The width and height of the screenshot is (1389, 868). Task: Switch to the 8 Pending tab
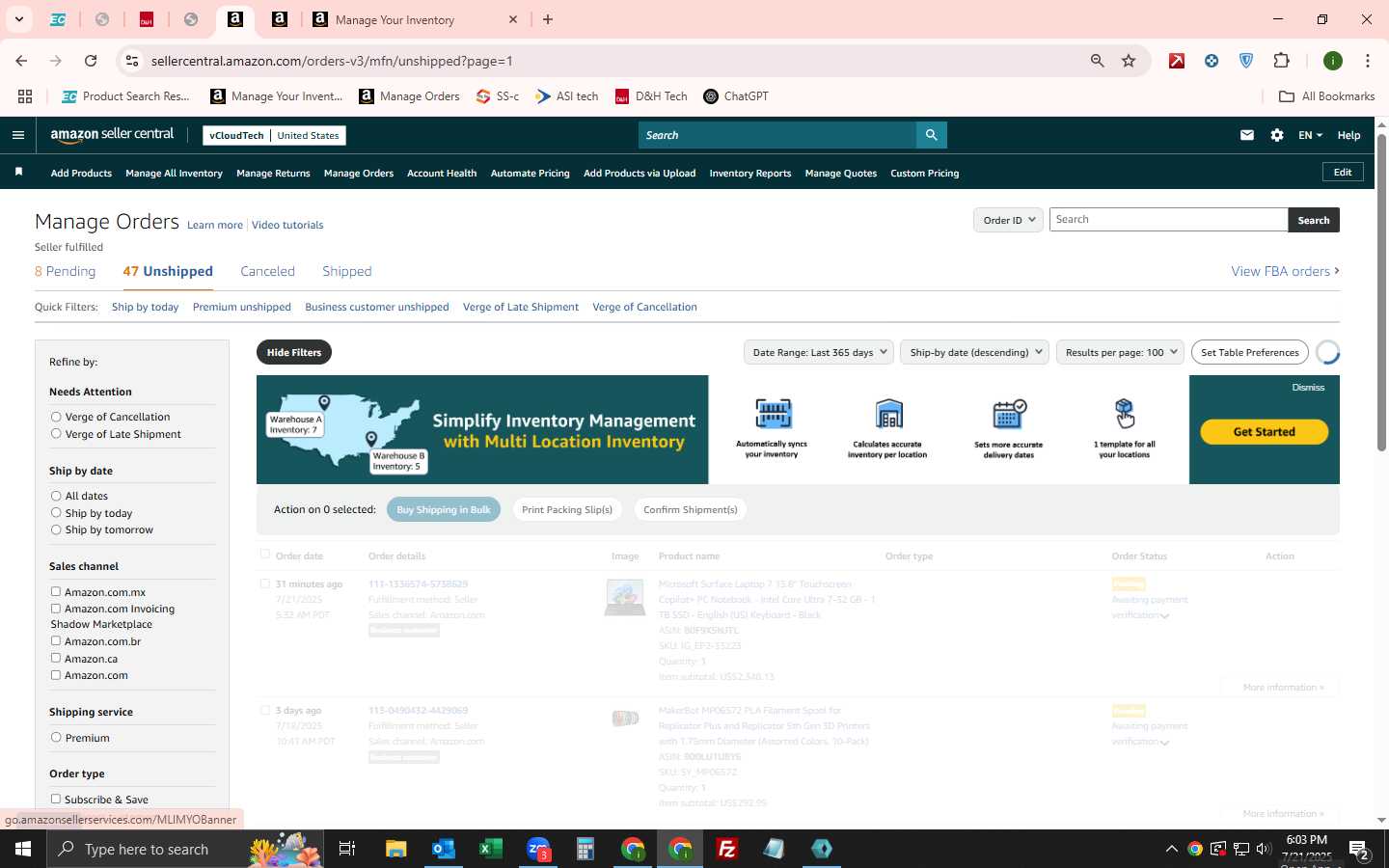click(65, 271)
